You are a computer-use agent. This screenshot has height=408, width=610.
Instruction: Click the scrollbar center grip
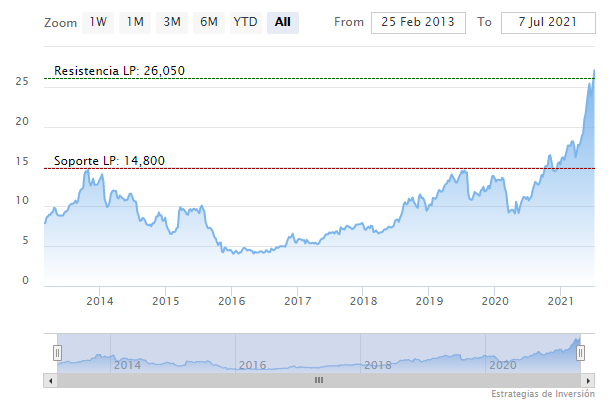coord(320,380)
